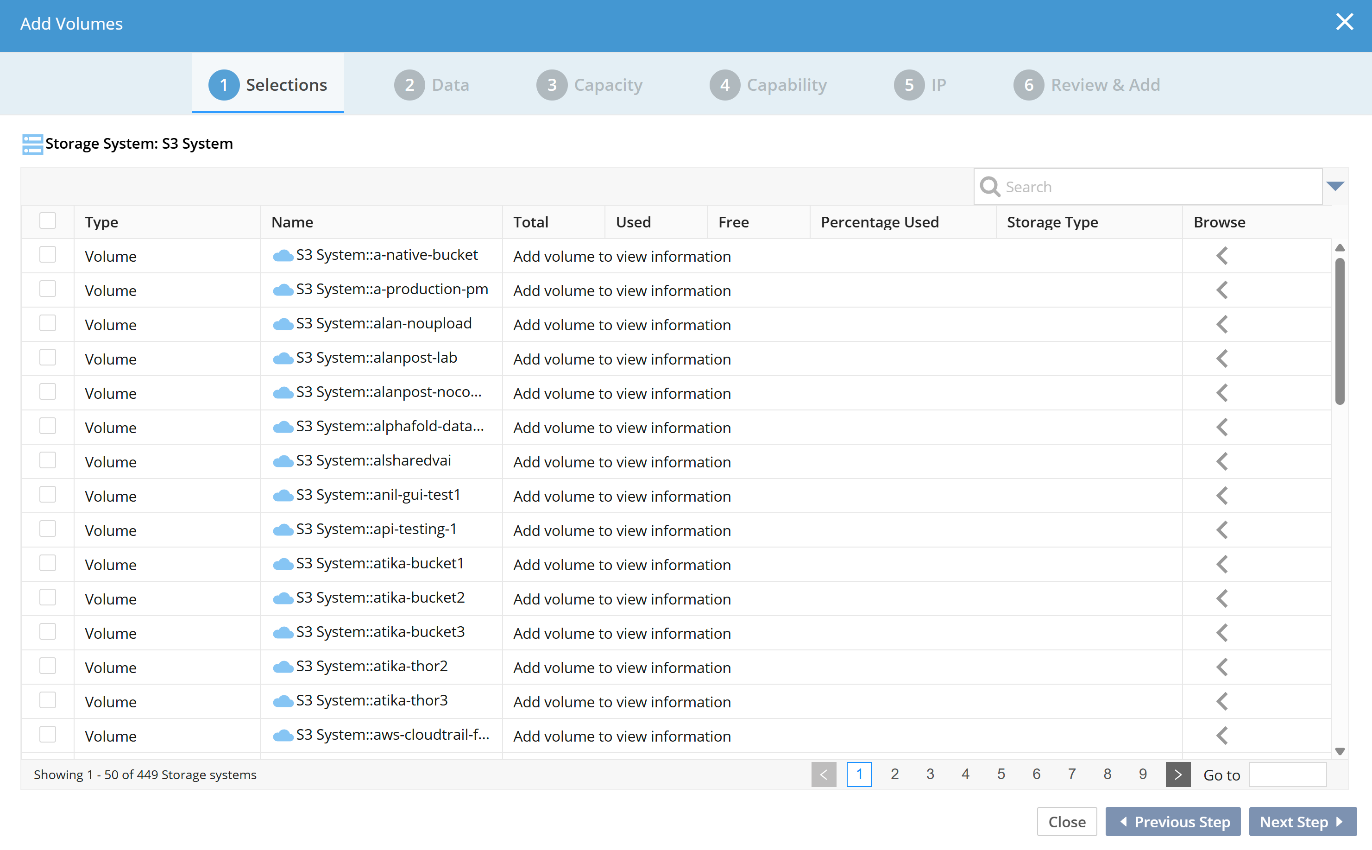Select the alanpost-lab checkbox
1372x850 pixels.
(47, 357)
